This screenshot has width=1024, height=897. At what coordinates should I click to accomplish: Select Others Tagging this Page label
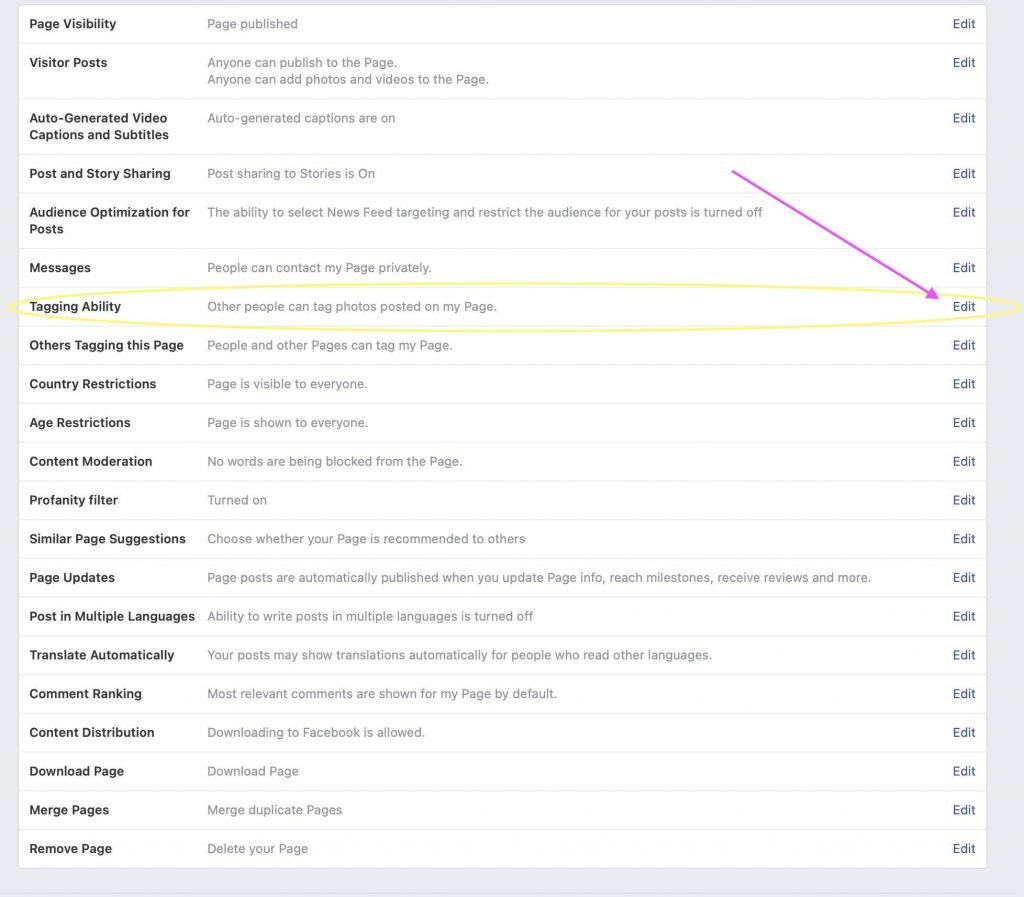tap(106, 345)
